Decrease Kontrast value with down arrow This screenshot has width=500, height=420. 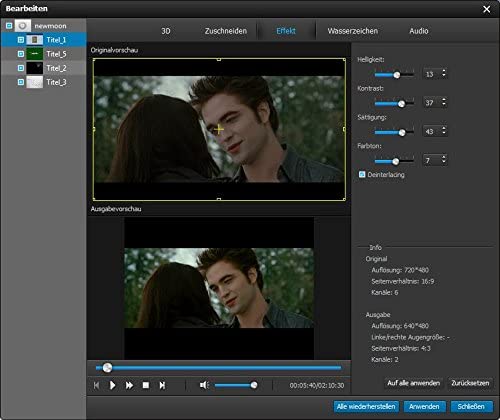pyautogui.click(x=444, y=104)
